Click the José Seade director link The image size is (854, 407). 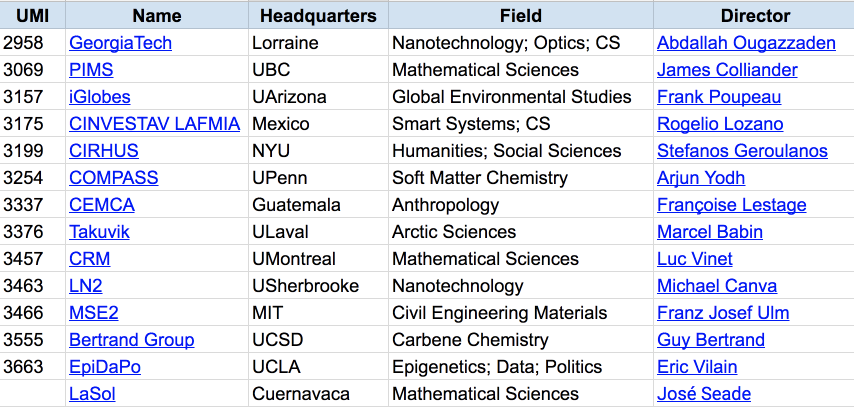click(704, 394)
